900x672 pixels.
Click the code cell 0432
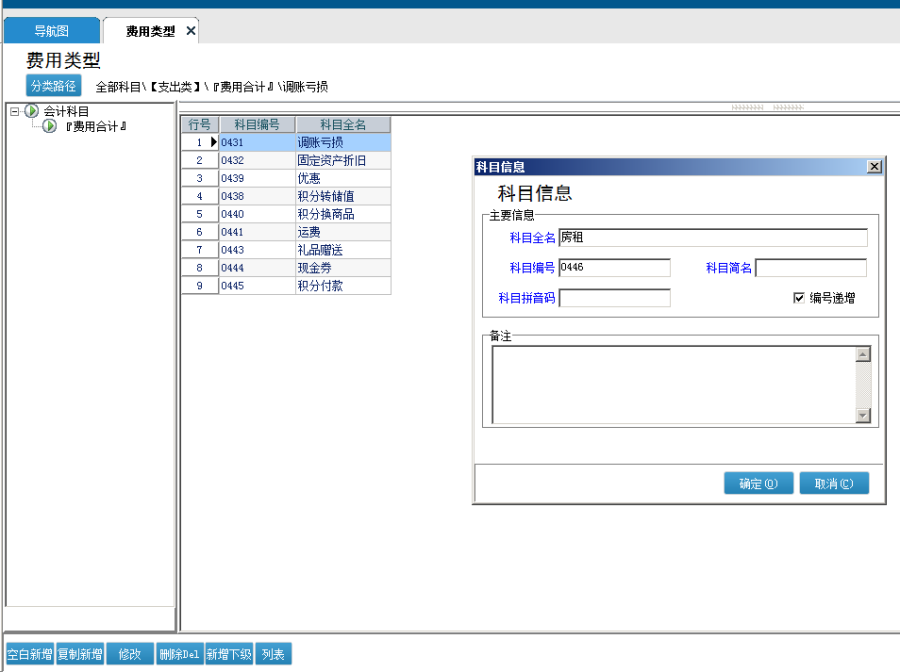pyautogui.click(x=257, y=160)
